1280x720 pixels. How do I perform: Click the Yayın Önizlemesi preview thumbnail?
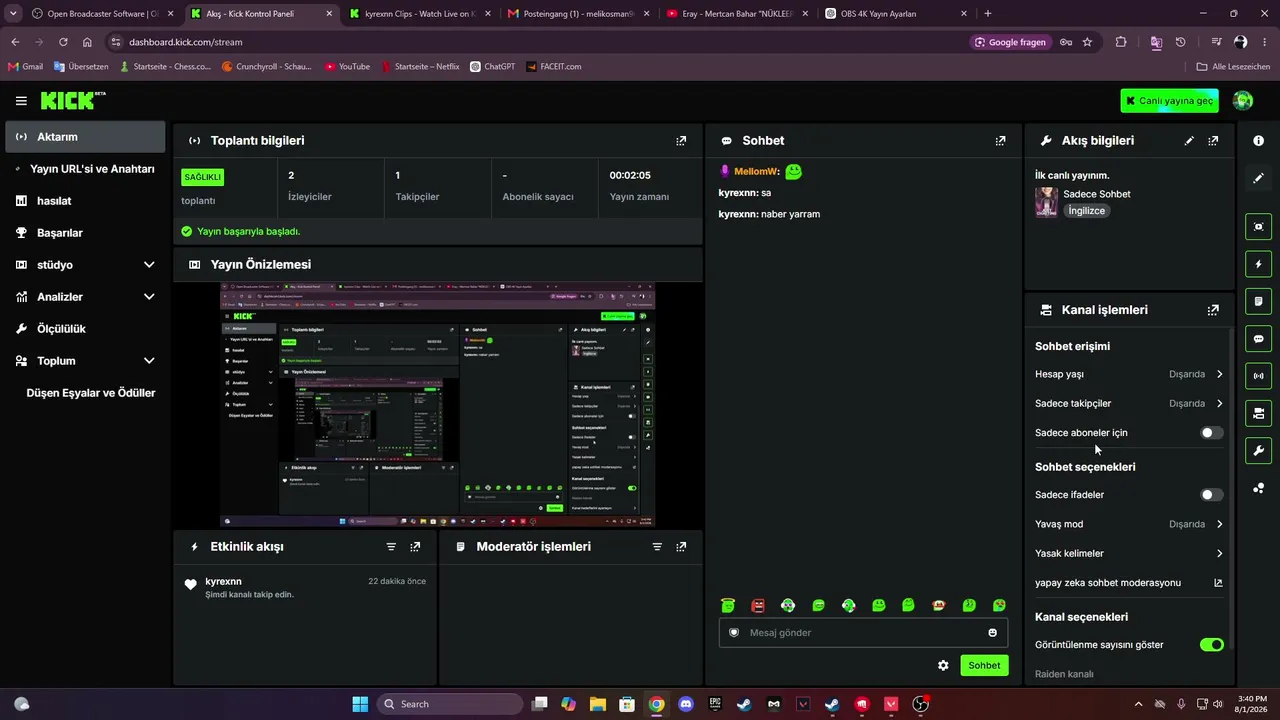438,404
